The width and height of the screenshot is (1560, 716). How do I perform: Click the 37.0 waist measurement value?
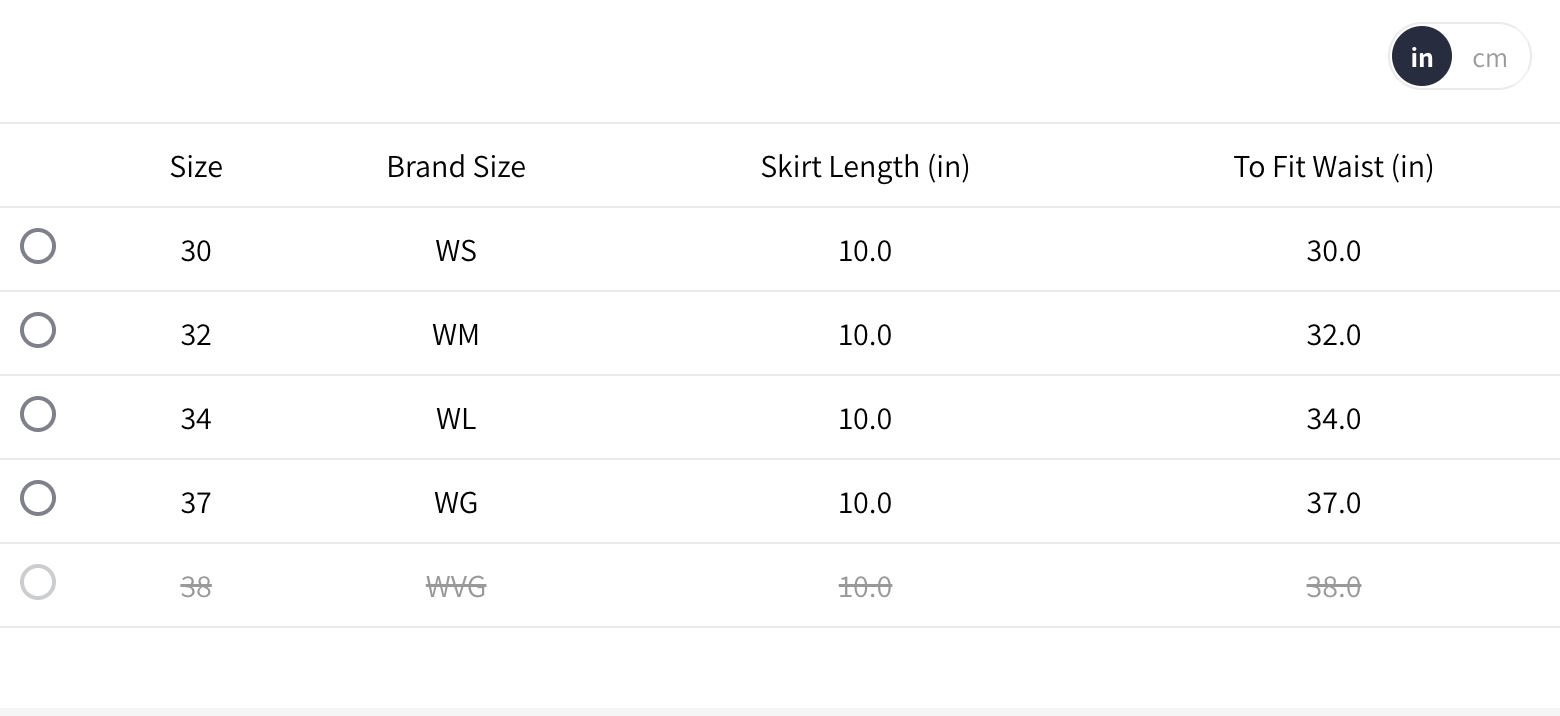(x=1333, y=502)
